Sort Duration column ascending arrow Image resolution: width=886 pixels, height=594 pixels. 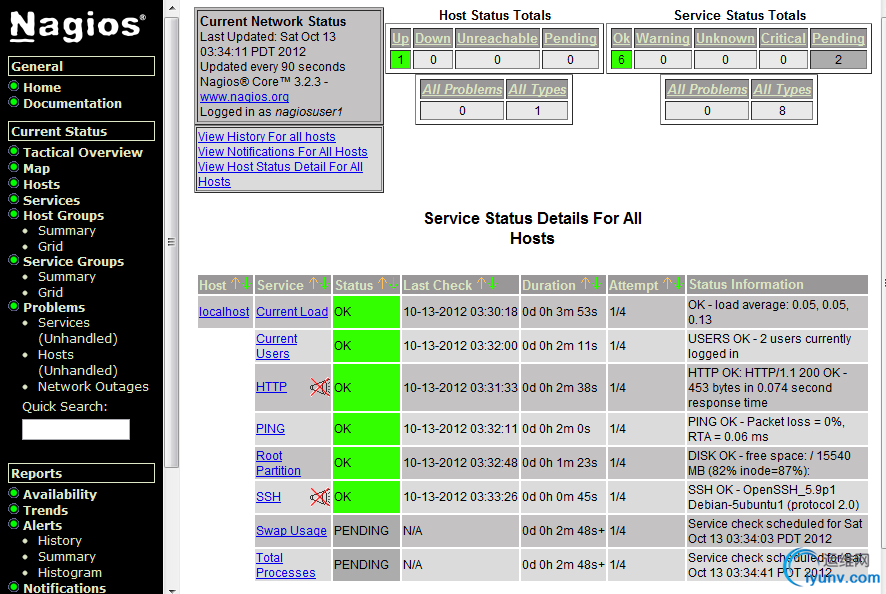click(x=585, y=283)
